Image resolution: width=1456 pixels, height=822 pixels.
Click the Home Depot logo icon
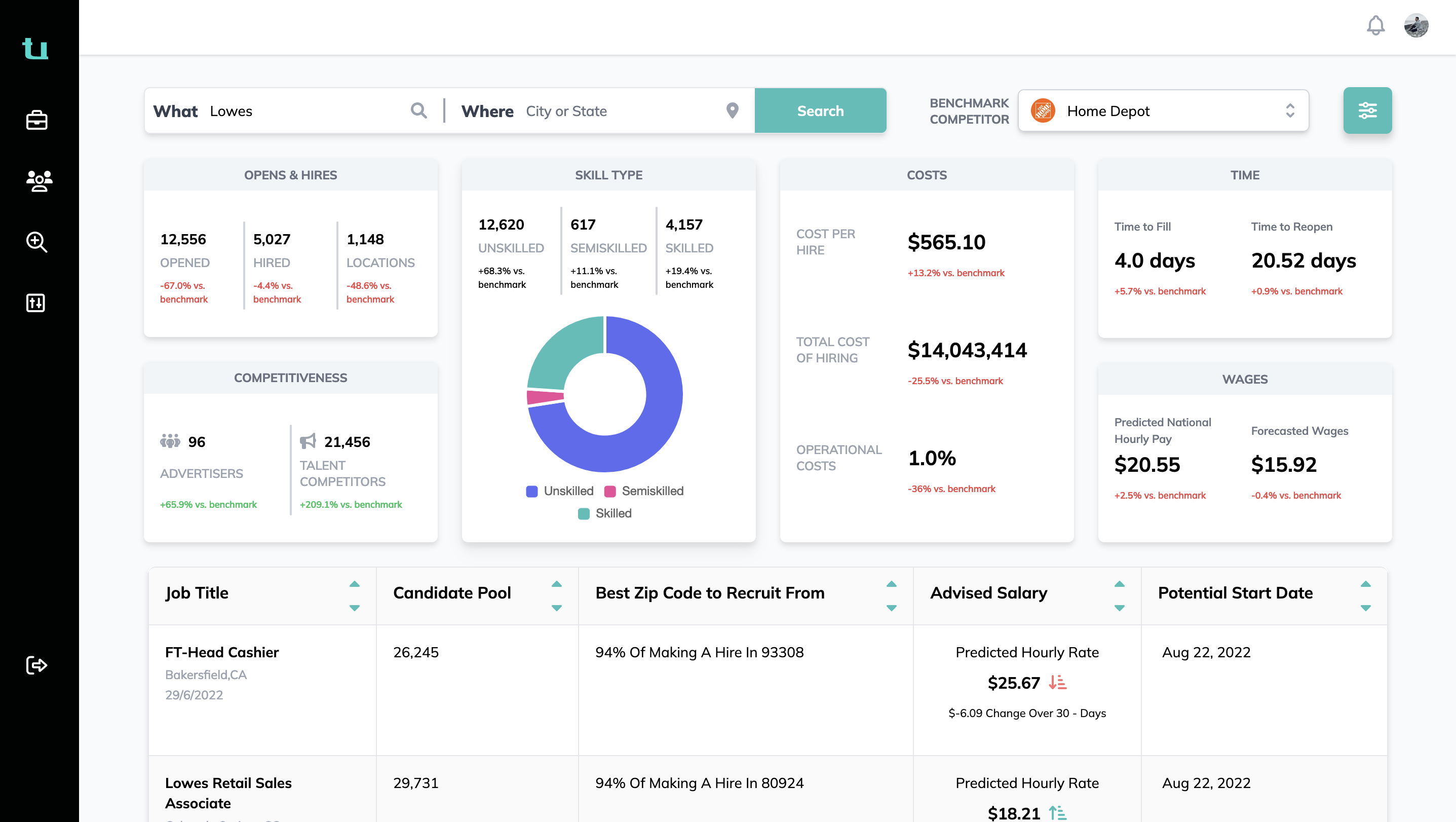tap(1043, 111)
